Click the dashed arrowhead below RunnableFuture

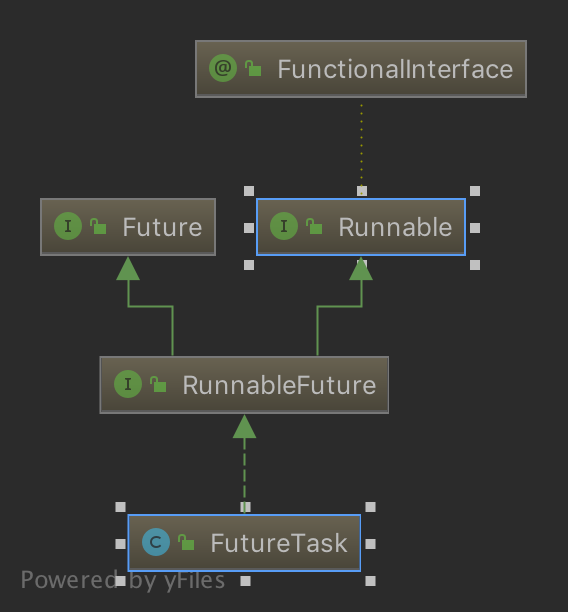point(244,426)
